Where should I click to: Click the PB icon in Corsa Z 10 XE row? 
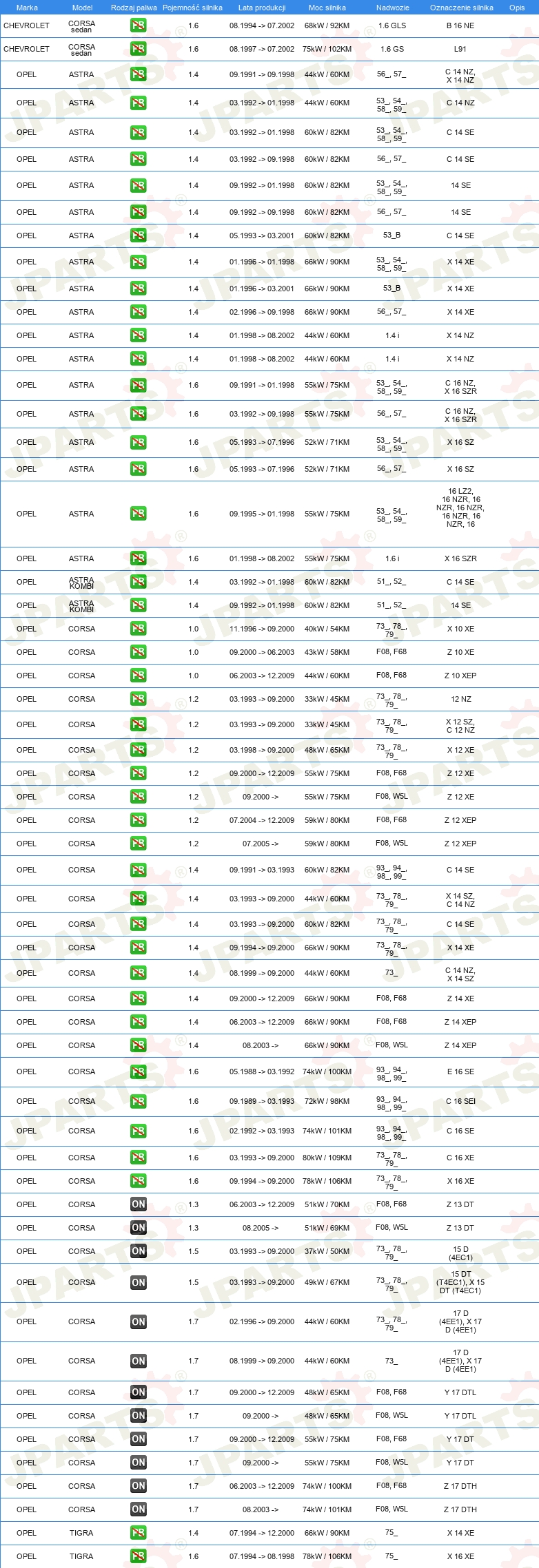pos(138,652)
